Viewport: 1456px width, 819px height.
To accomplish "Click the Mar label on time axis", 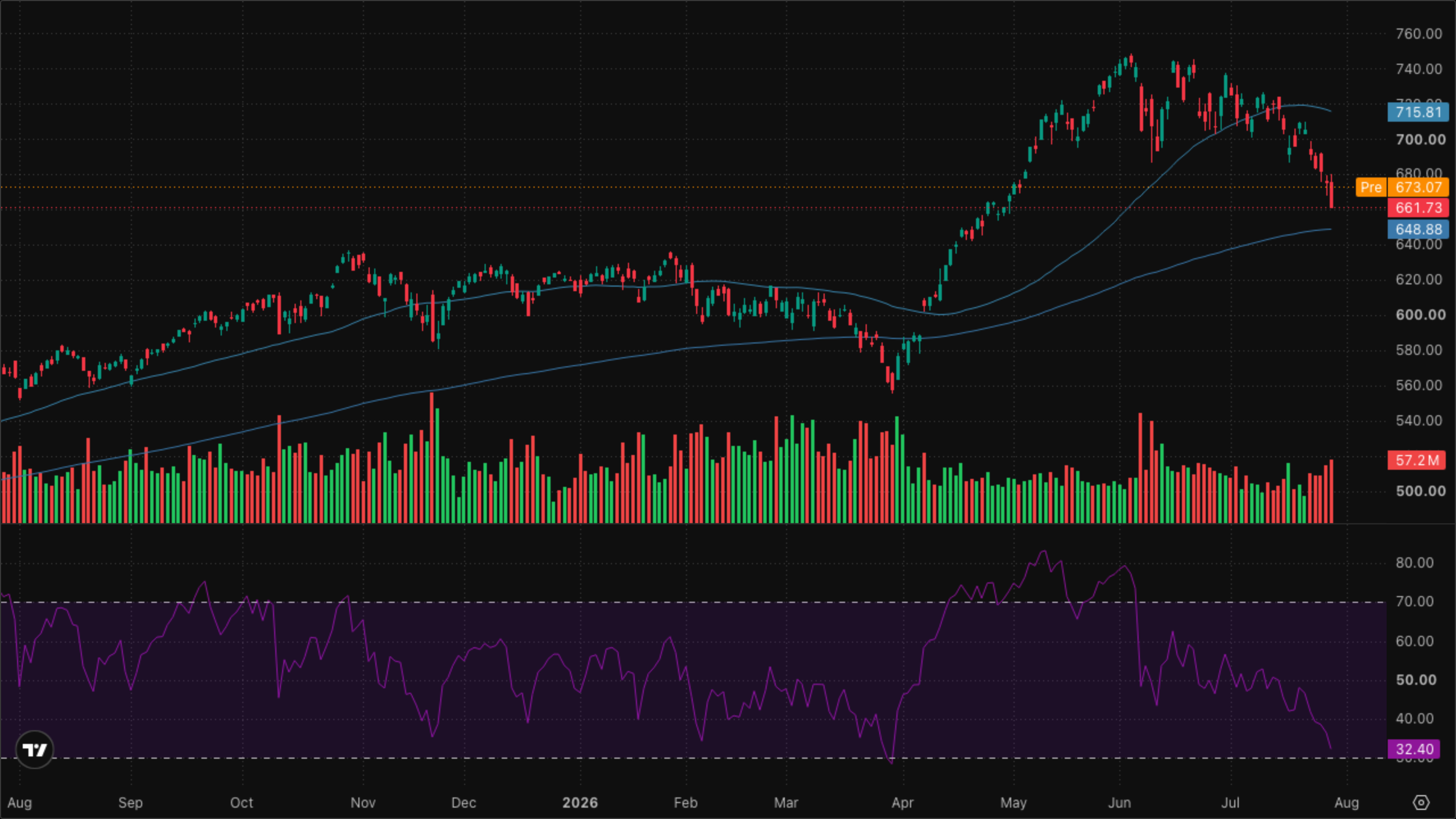I will [x=786, y=803].
